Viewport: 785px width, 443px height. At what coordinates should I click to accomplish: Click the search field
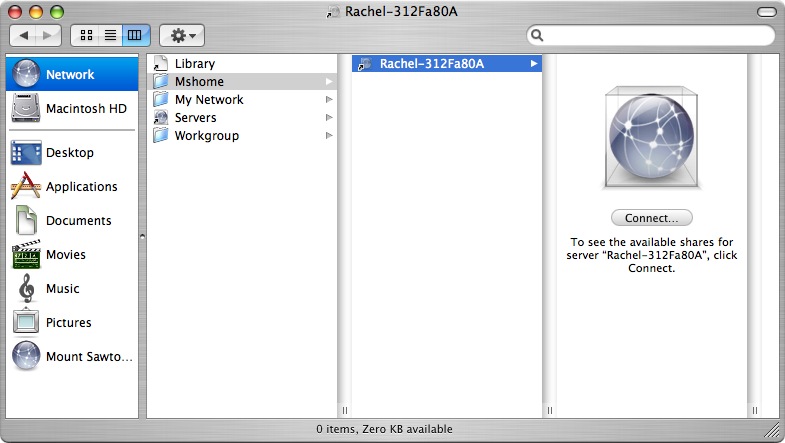(x=650, y=35)
